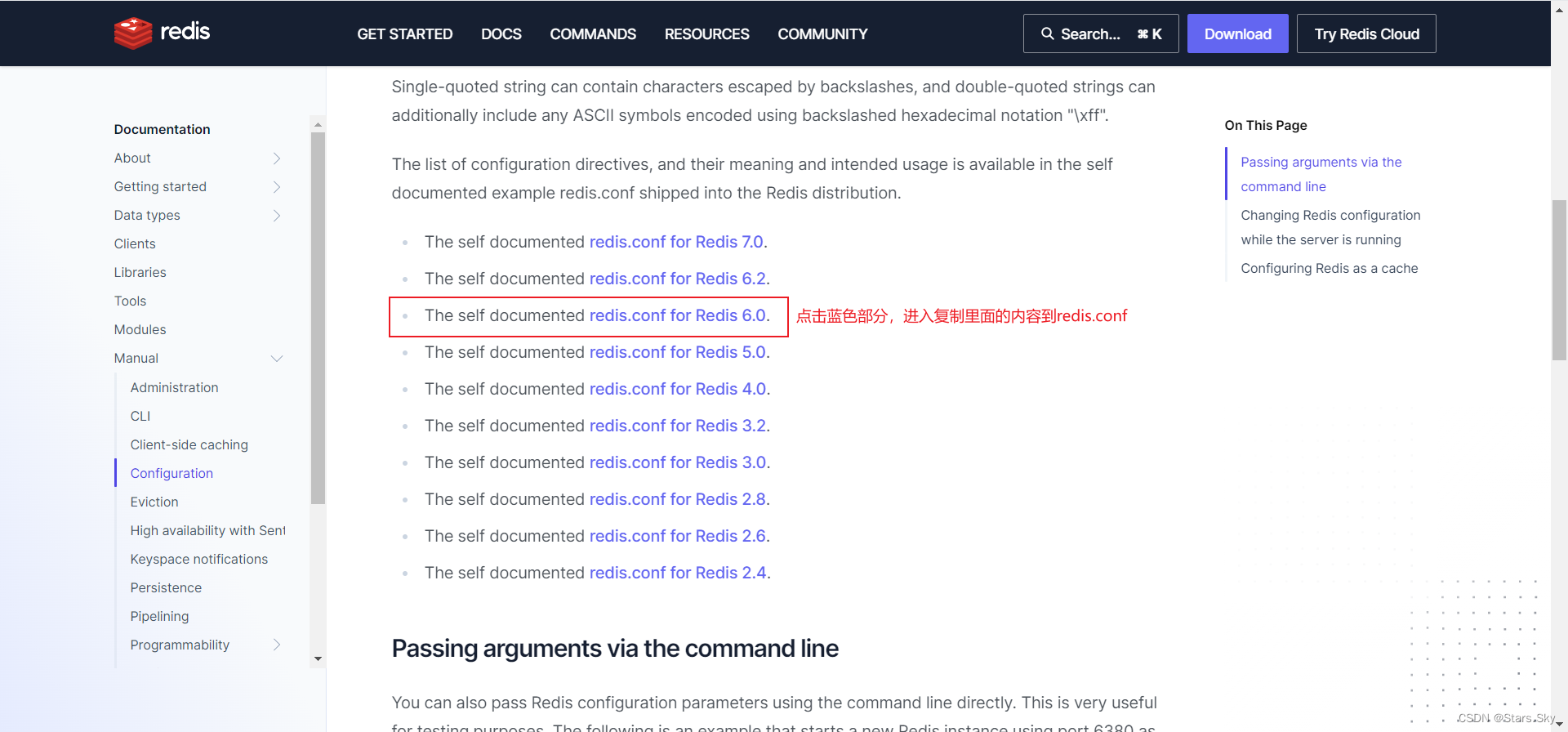Open the COMMUNITY menu

(x=822, y=34)
